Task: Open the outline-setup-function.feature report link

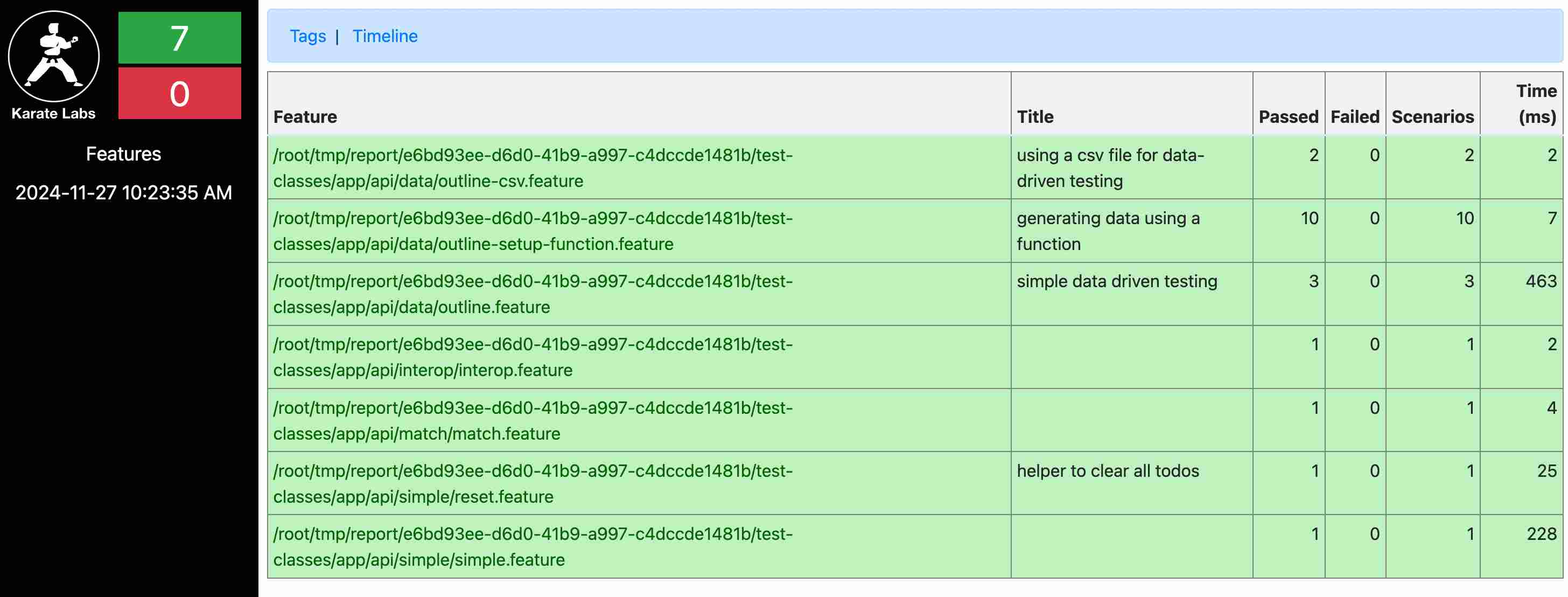Action: [x=532, y=231]
